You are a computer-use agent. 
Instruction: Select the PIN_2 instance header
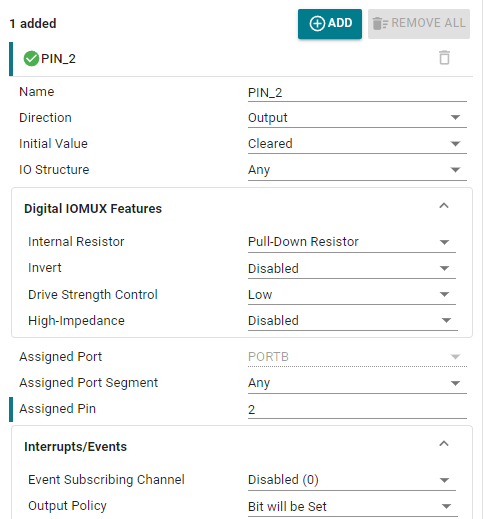[x=241, y=59]
